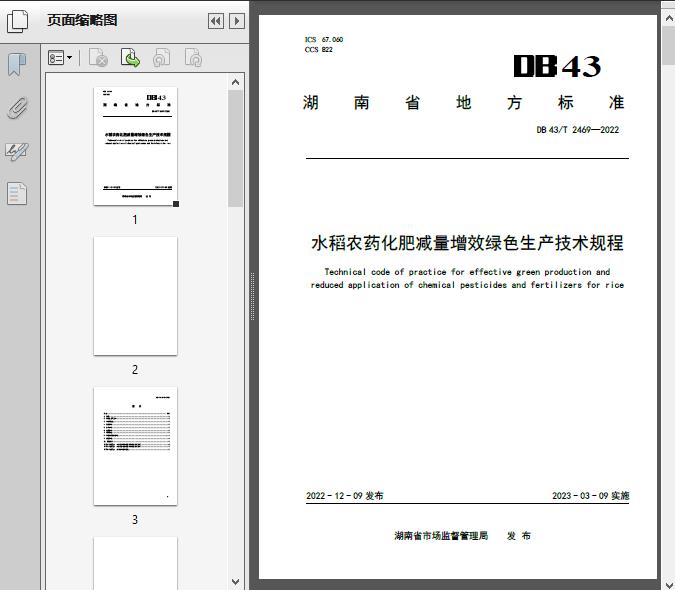
Task: Open the Content document panel icon
Action: point(17,193)
